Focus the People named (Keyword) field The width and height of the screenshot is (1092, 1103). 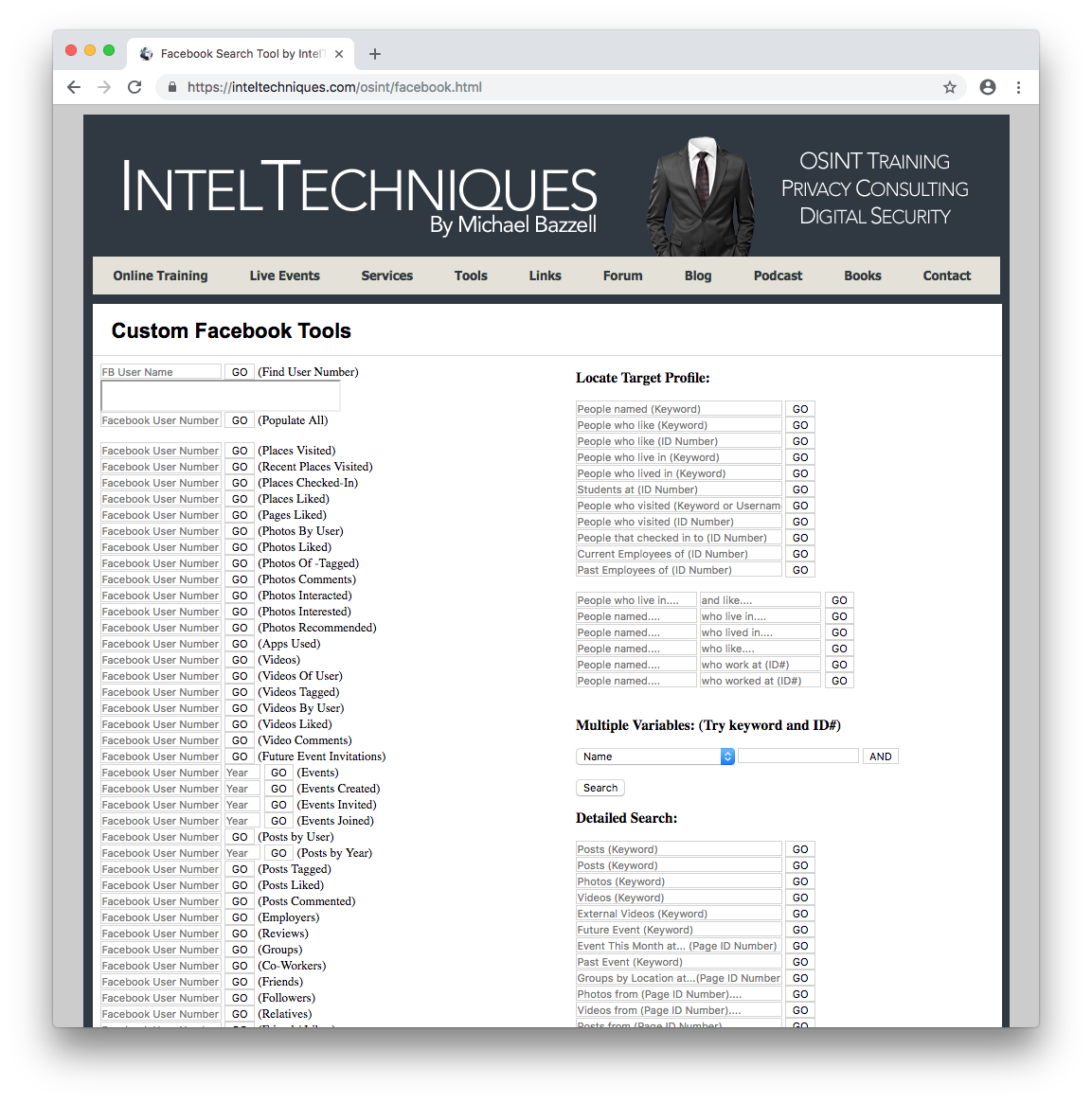679,409
